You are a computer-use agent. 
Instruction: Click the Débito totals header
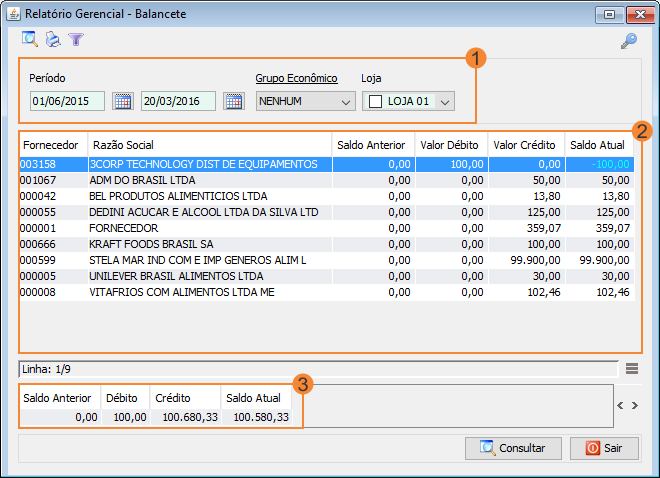(125, 398)
